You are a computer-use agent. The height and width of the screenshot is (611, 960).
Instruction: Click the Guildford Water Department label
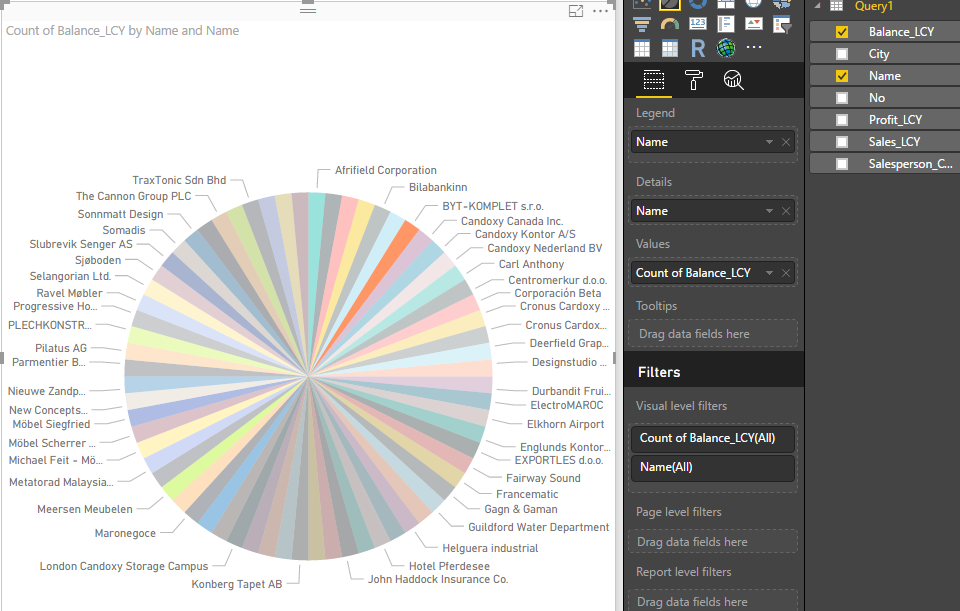(539, 527)
